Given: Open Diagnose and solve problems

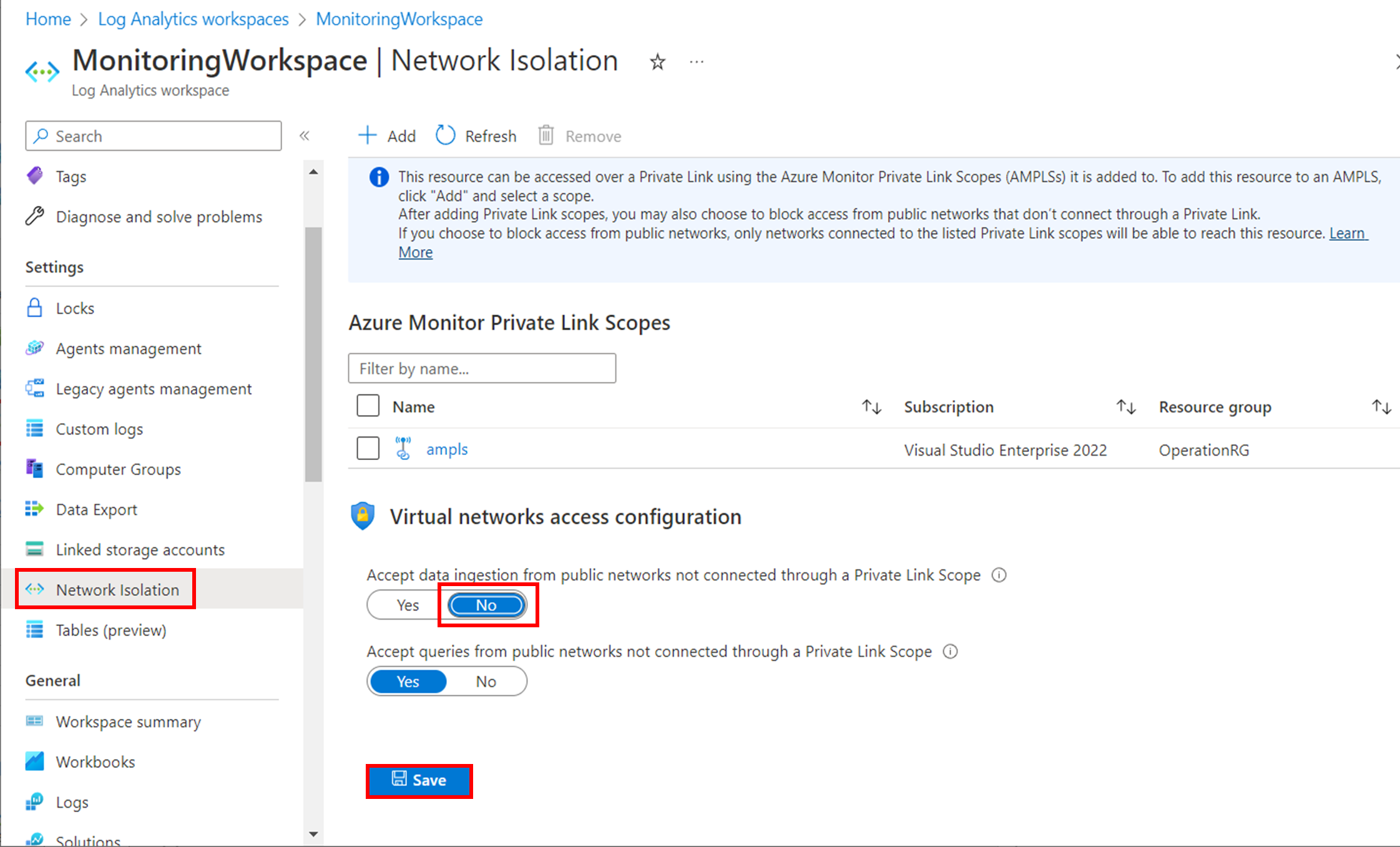Looking at the screenshot, I should point(159,217).
